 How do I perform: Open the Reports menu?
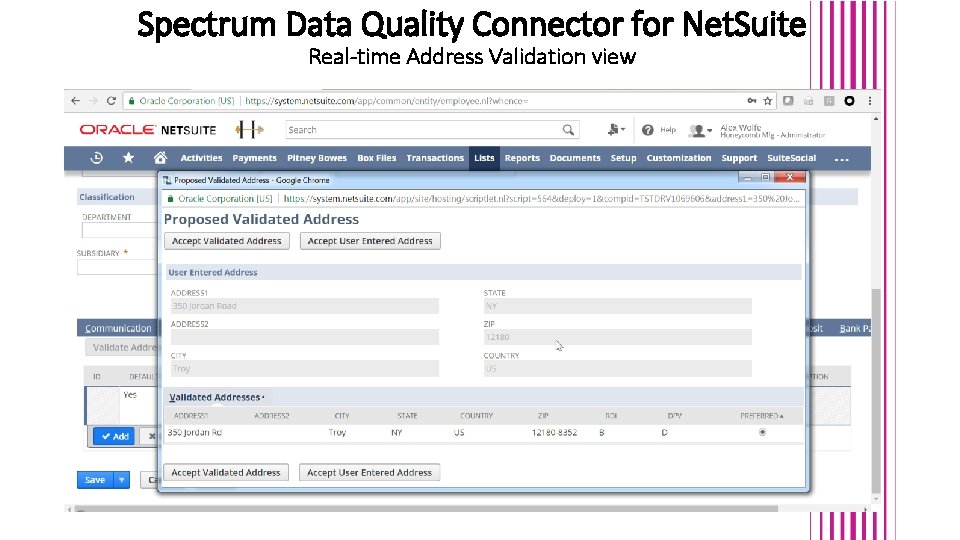pyautogui.click(x=522, y=158)
